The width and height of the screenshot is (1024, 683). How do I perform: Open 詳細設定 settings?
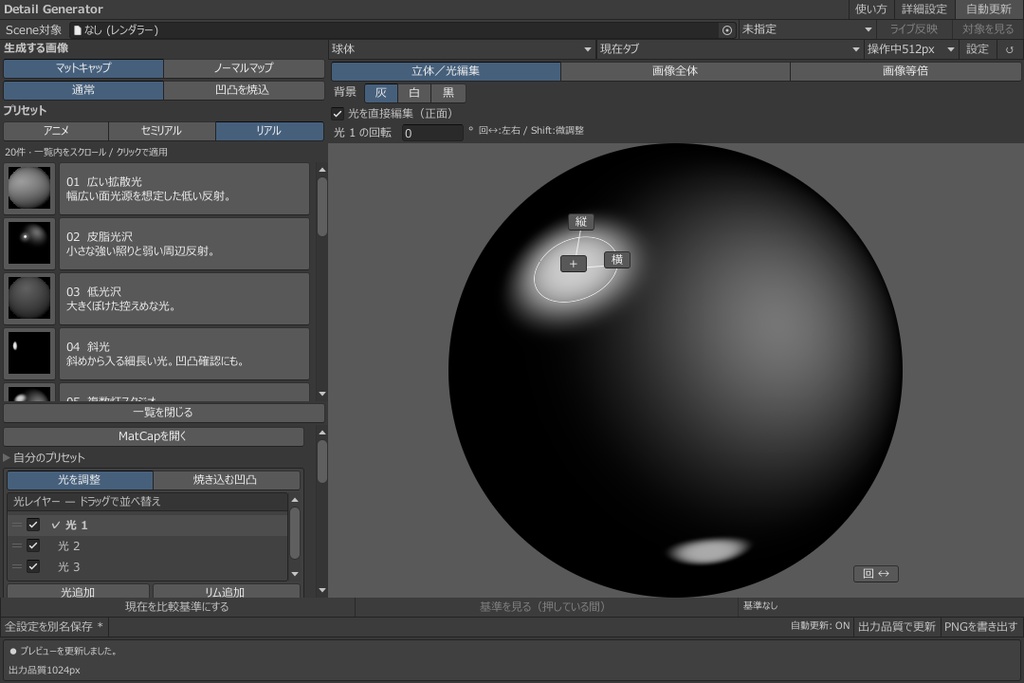[924, 9]
